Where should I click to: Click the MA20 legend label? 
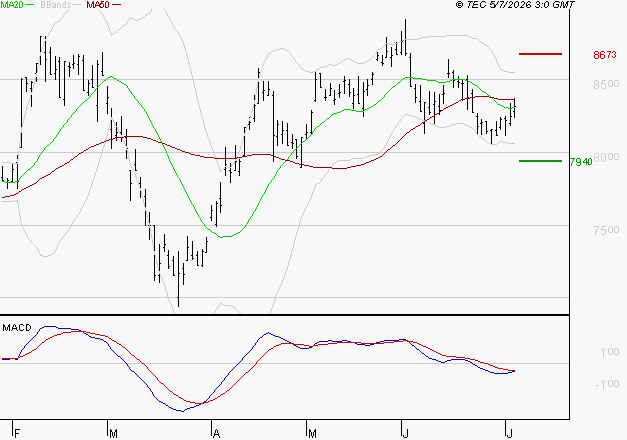click(x=12, y=5)
